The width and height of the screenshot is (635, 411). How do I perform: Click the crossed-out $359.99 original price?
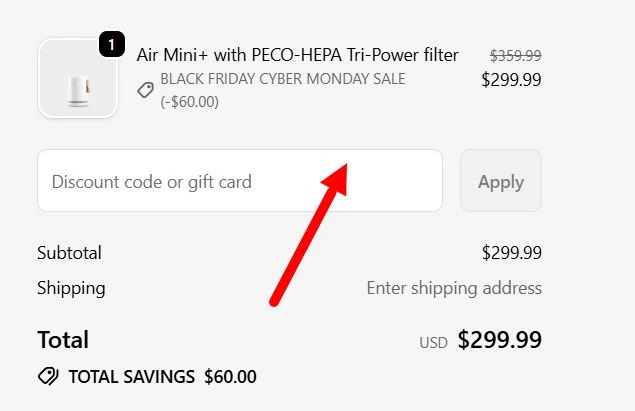[515, 55]
